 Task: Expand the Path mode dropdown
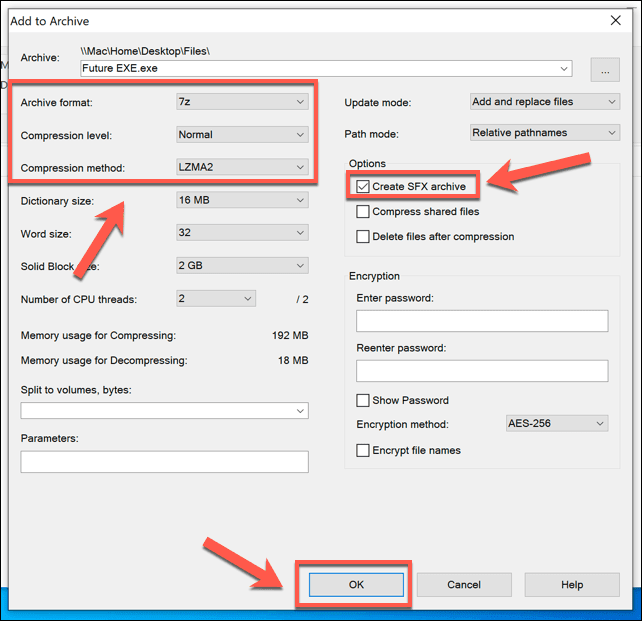544,132
